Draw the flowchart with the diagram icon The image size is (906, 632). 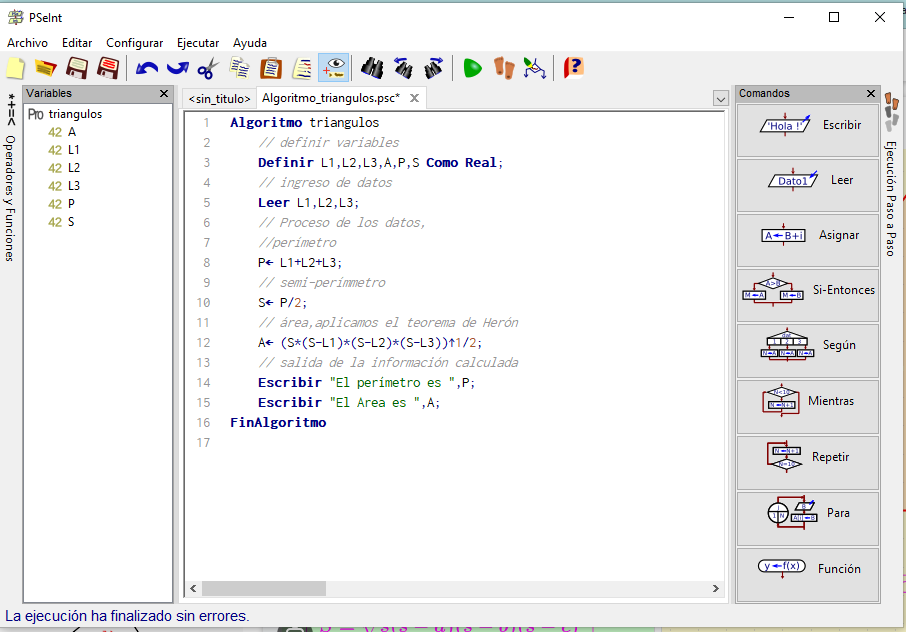click(534, 68)
